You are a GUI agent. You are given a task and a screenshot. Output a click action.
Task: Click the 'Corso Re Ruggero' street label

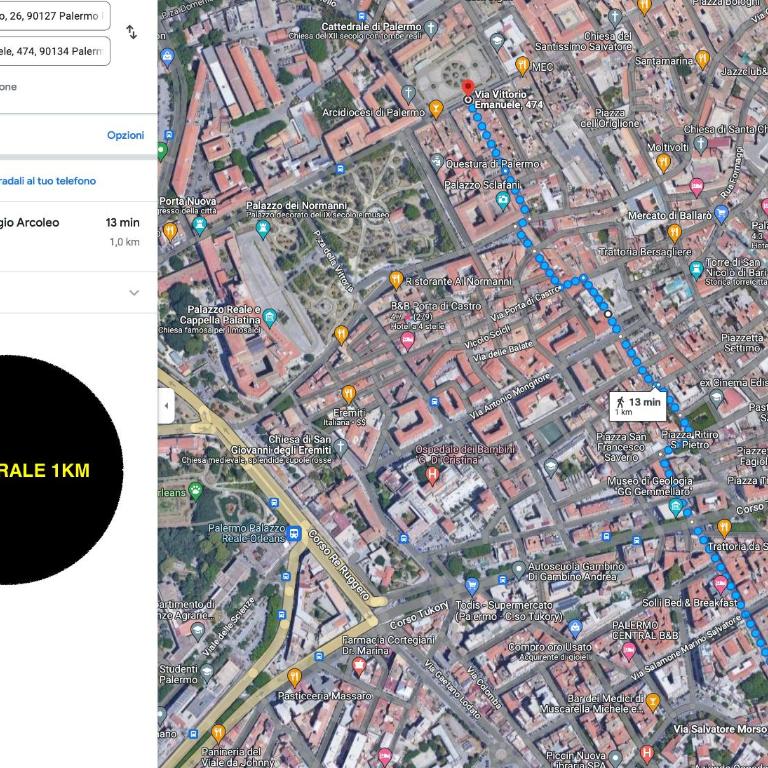[x=338, y=564]
